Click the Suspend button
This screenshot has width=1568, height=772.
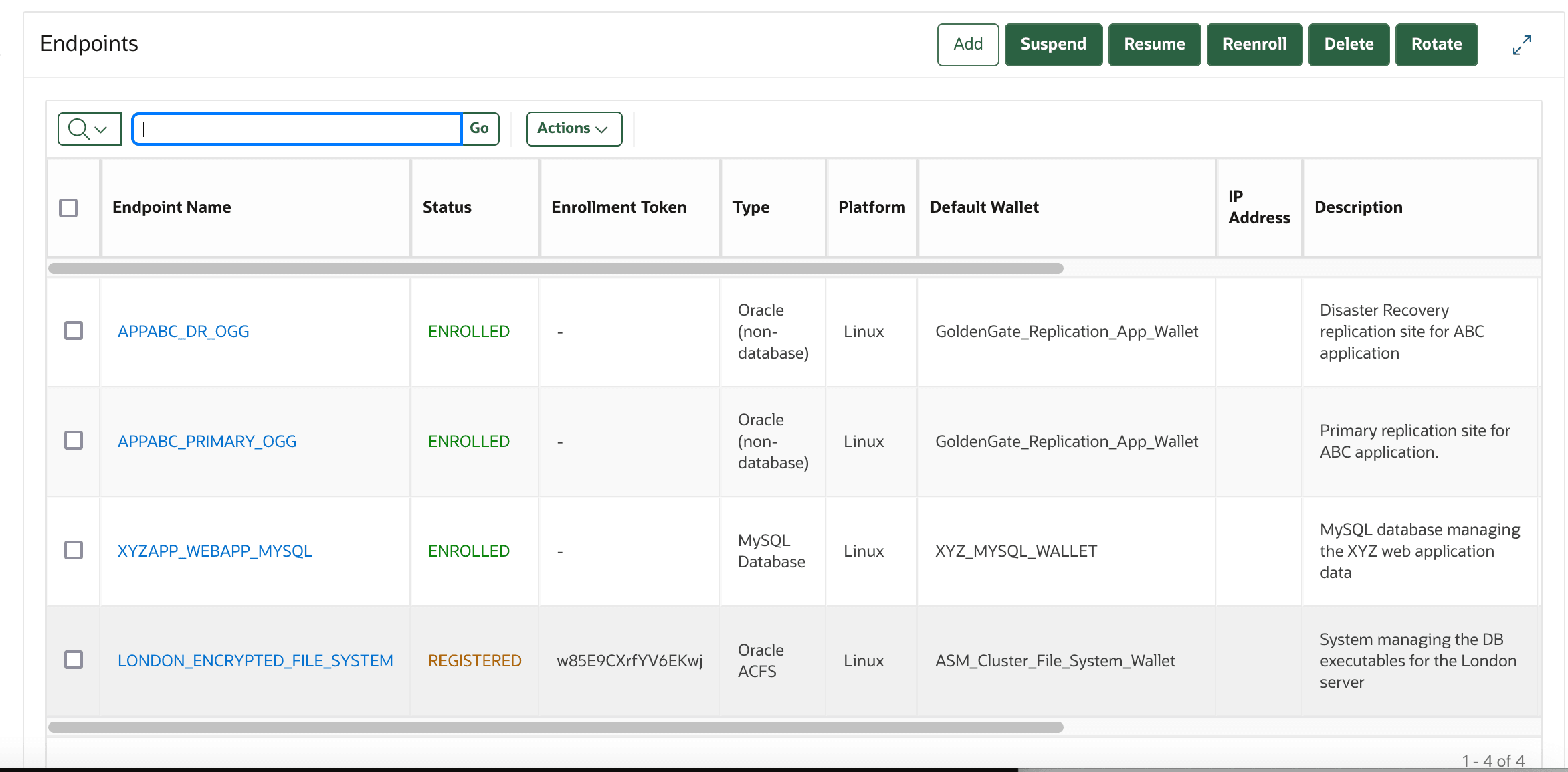point(1053,44)
